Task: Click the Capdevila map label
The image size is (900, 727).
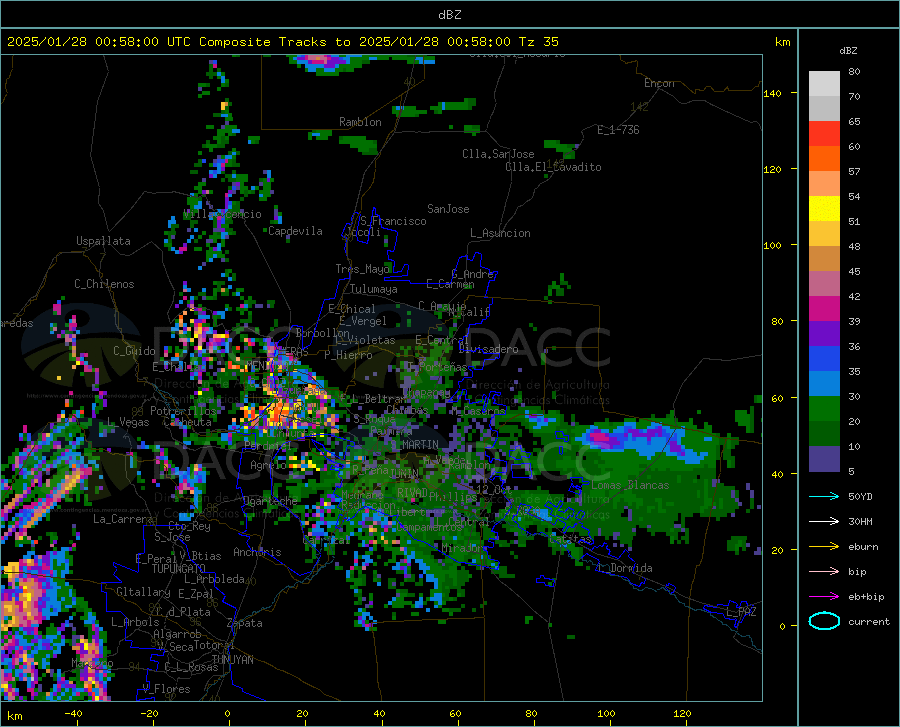Action: tap(295, 231)
